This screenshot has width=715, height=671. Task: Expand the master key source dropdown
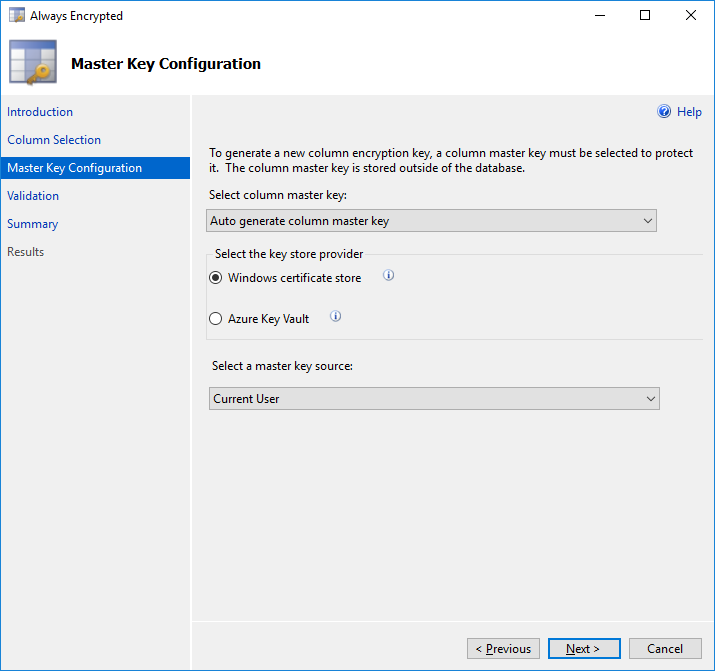434,399
